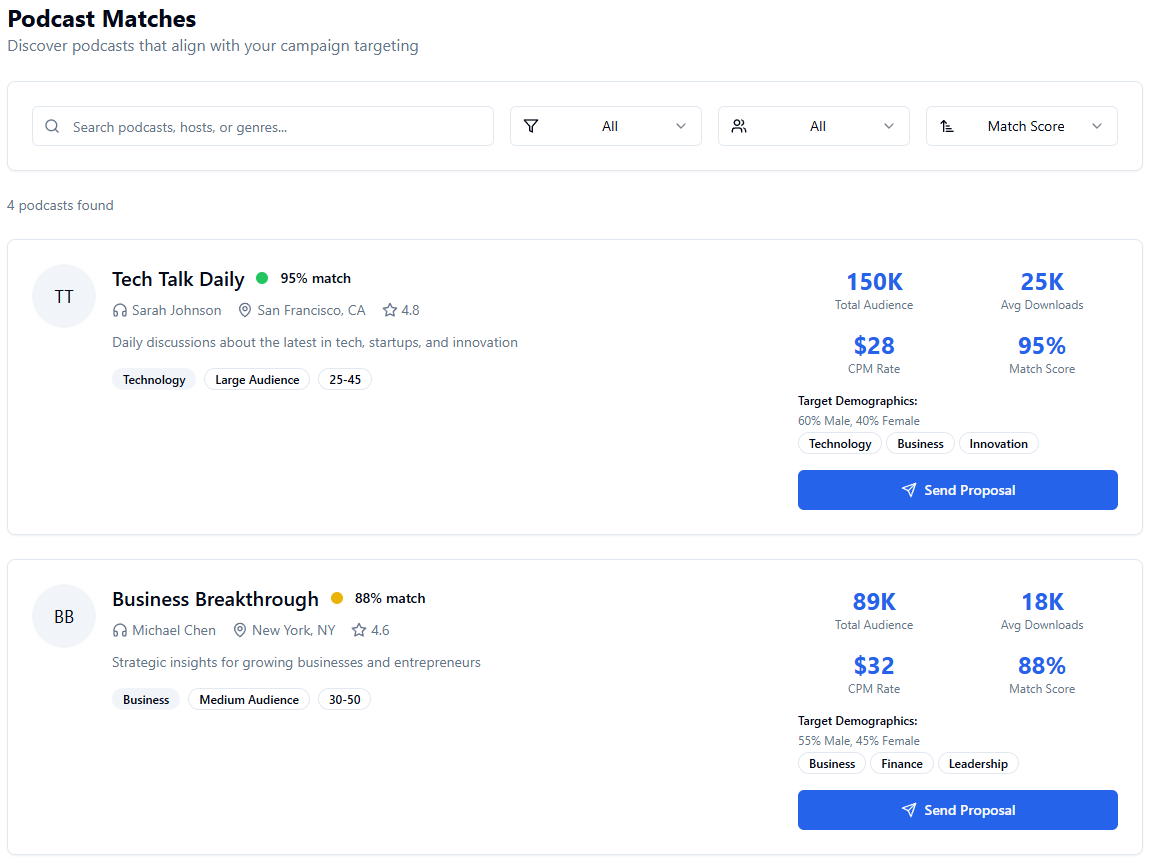Click the green match status dot on Tech Talk Daily
1151x862 pixels.
click(x=264, y=277)
